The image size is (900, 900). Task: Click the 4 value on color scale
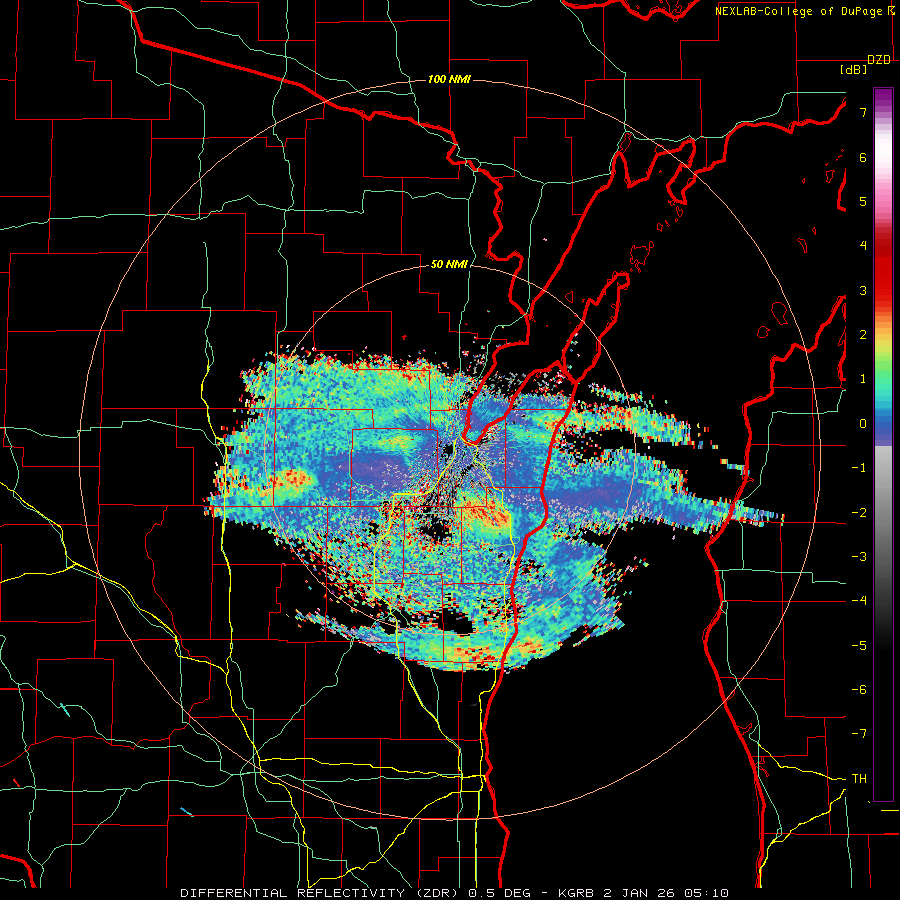click(x=863, y=246)
